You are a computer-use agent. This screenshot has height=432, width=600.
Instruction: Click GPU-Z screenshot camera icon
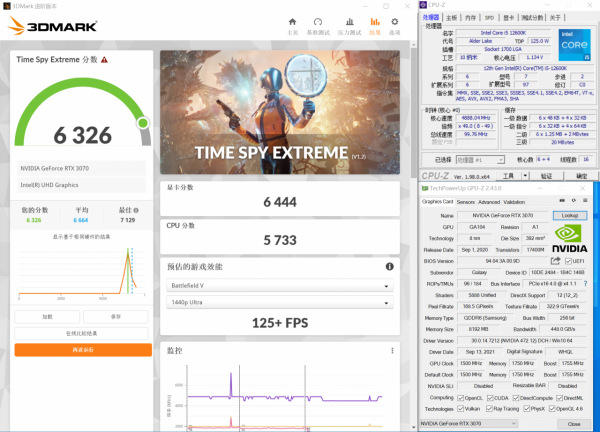pos(562,200)
